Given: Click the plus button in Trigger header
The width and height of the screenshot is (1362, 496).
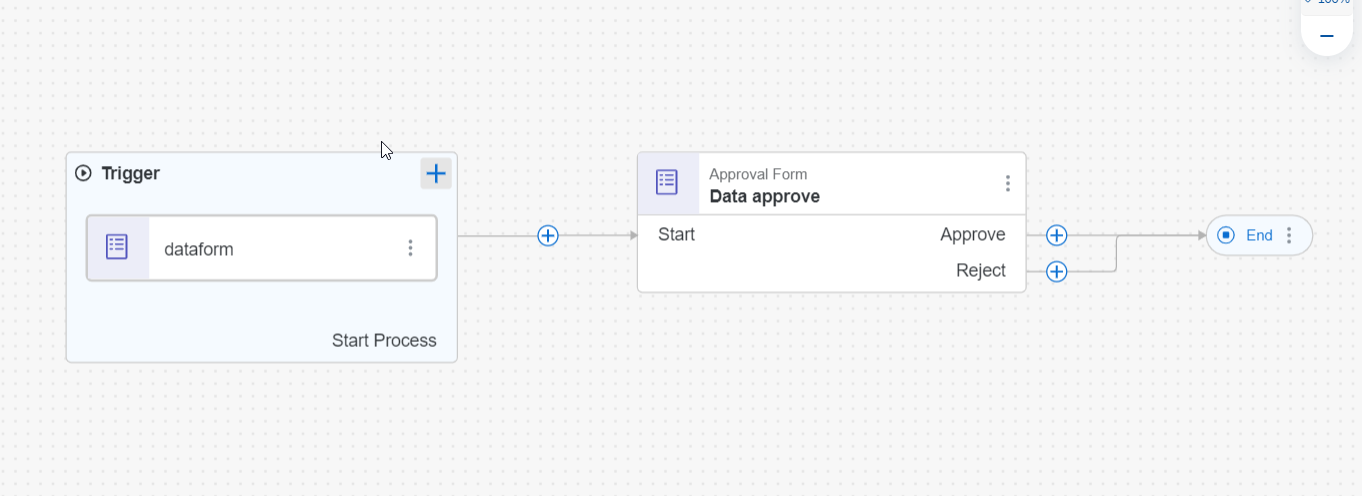Looking at the screenshot, I should (436, 174).
